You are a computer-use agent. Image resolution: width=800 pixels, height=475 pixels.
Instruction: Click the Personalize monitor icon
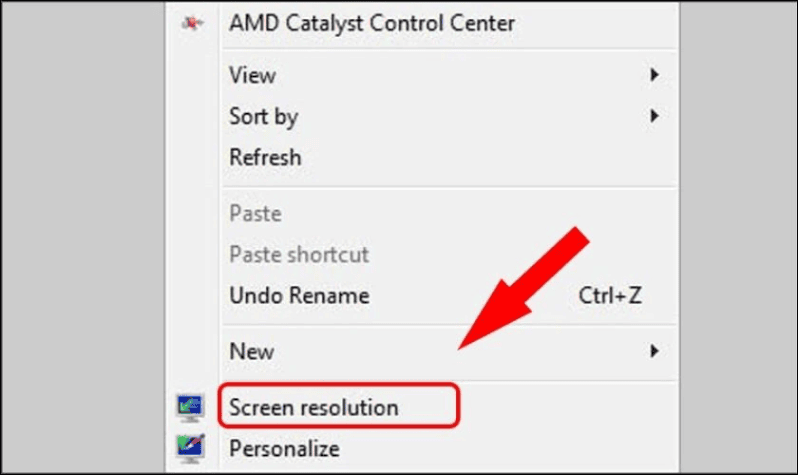[x=189, y=447]
